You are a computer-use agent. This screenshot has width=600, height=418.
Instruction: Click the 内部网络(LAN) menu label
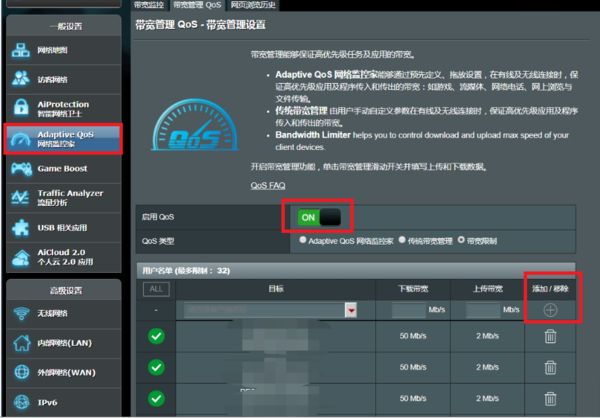[x=65, y=343]
